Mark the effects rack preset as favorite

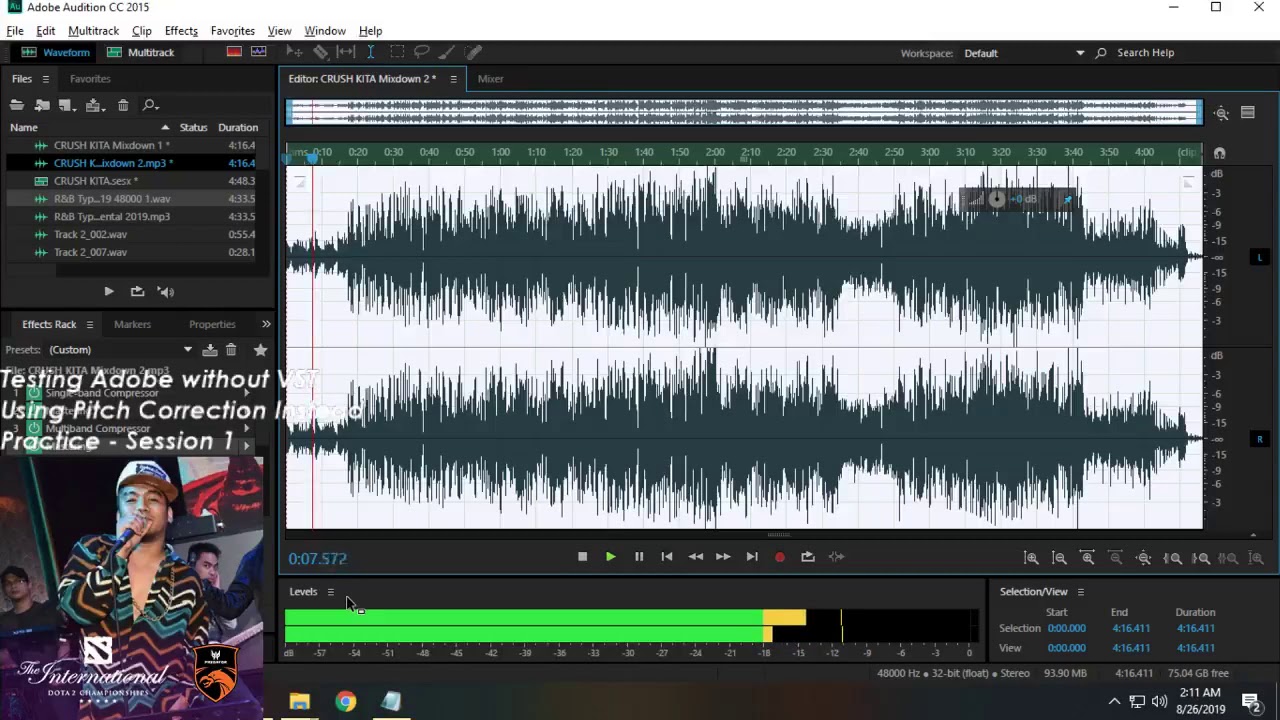pos(260,350)
